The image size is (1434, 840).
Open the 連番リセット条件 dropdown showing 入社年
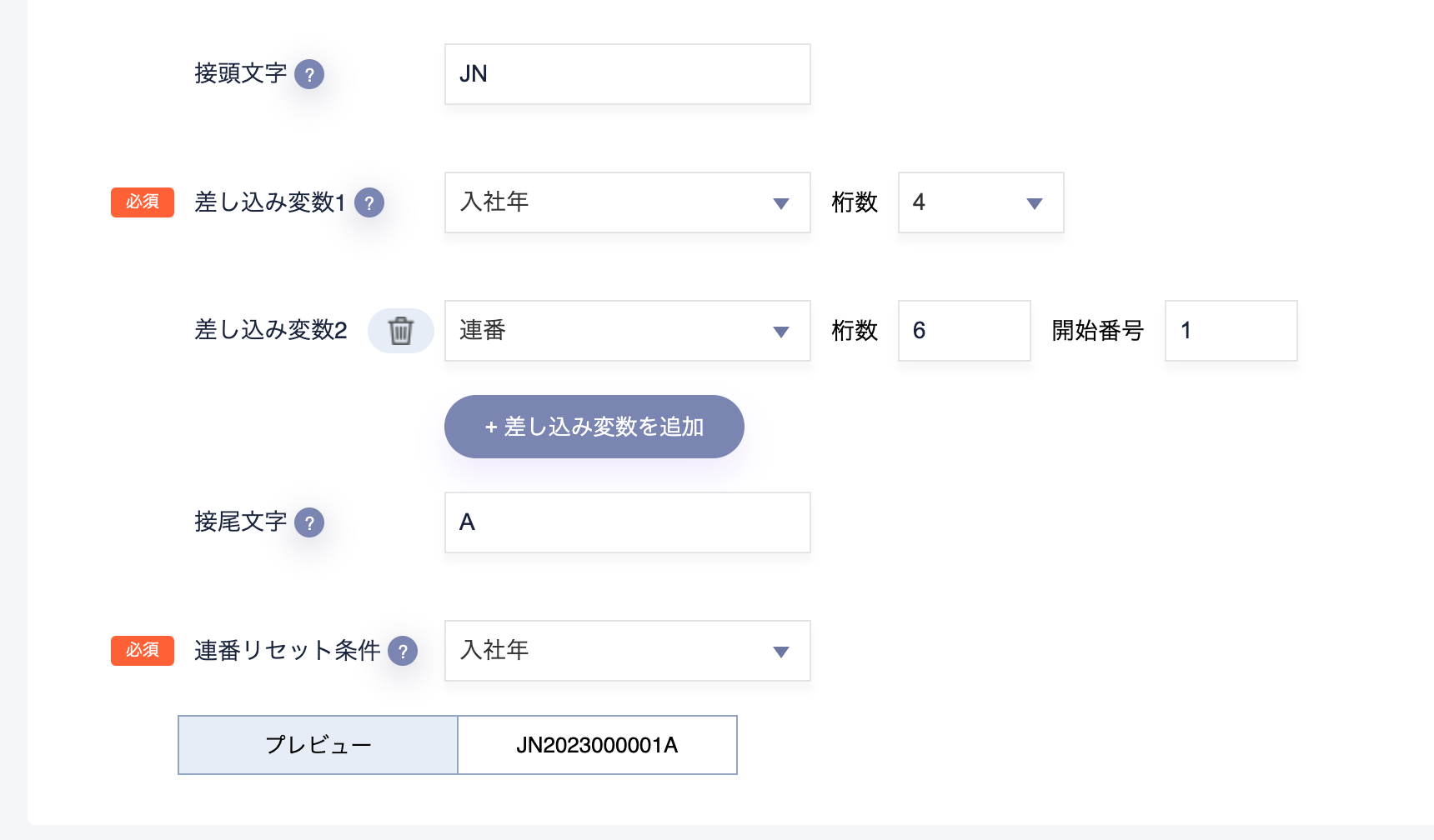point(627,651)
